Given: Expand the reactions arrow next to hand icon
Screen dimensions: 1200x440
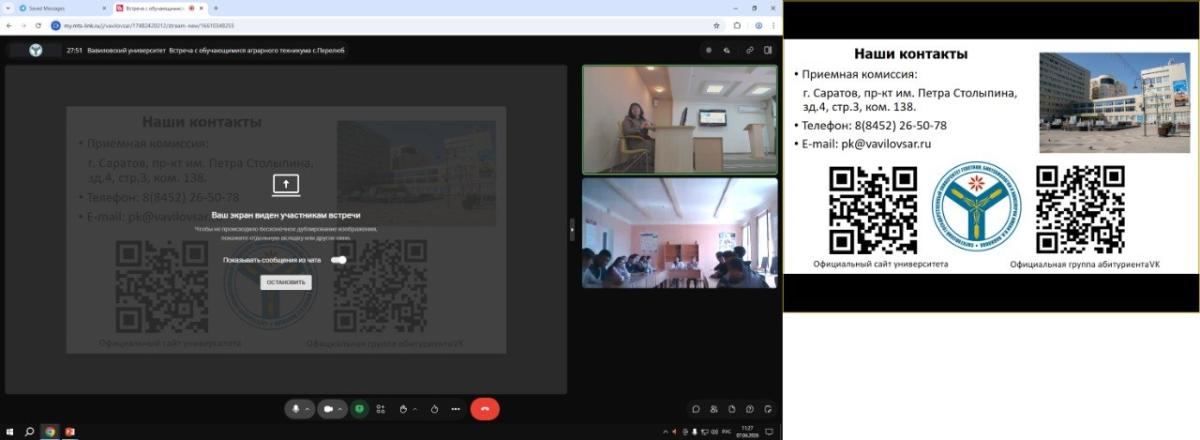Looking at the screenshot, I should (x=415, y=409).
